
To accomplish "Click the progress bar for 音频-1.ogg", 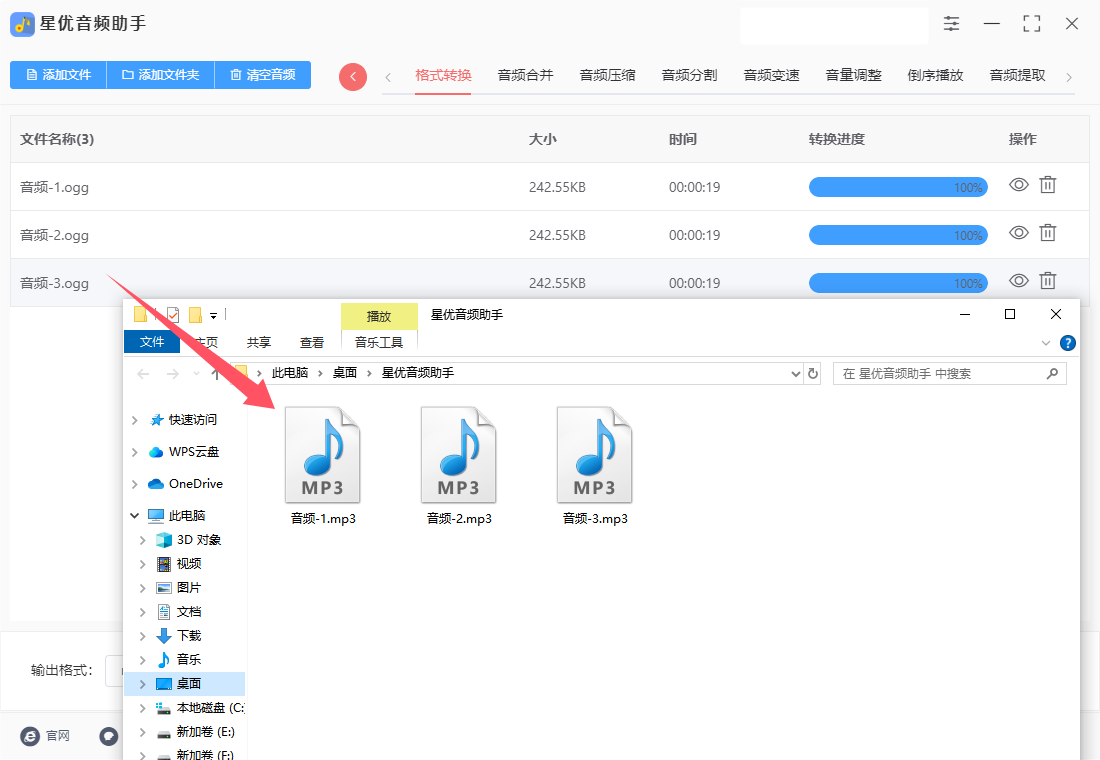I will click(898, 187).
